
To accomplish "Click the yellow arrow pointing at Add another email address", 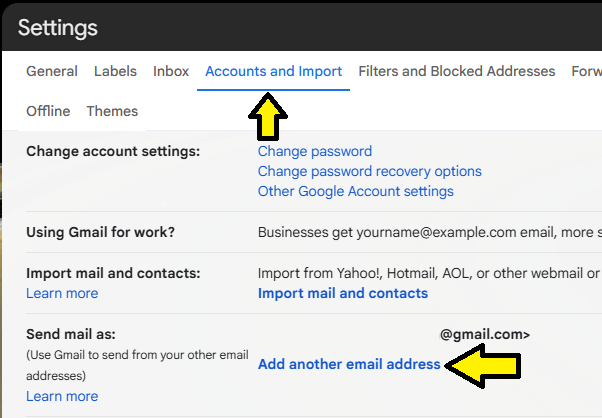I will pos(485,365).
